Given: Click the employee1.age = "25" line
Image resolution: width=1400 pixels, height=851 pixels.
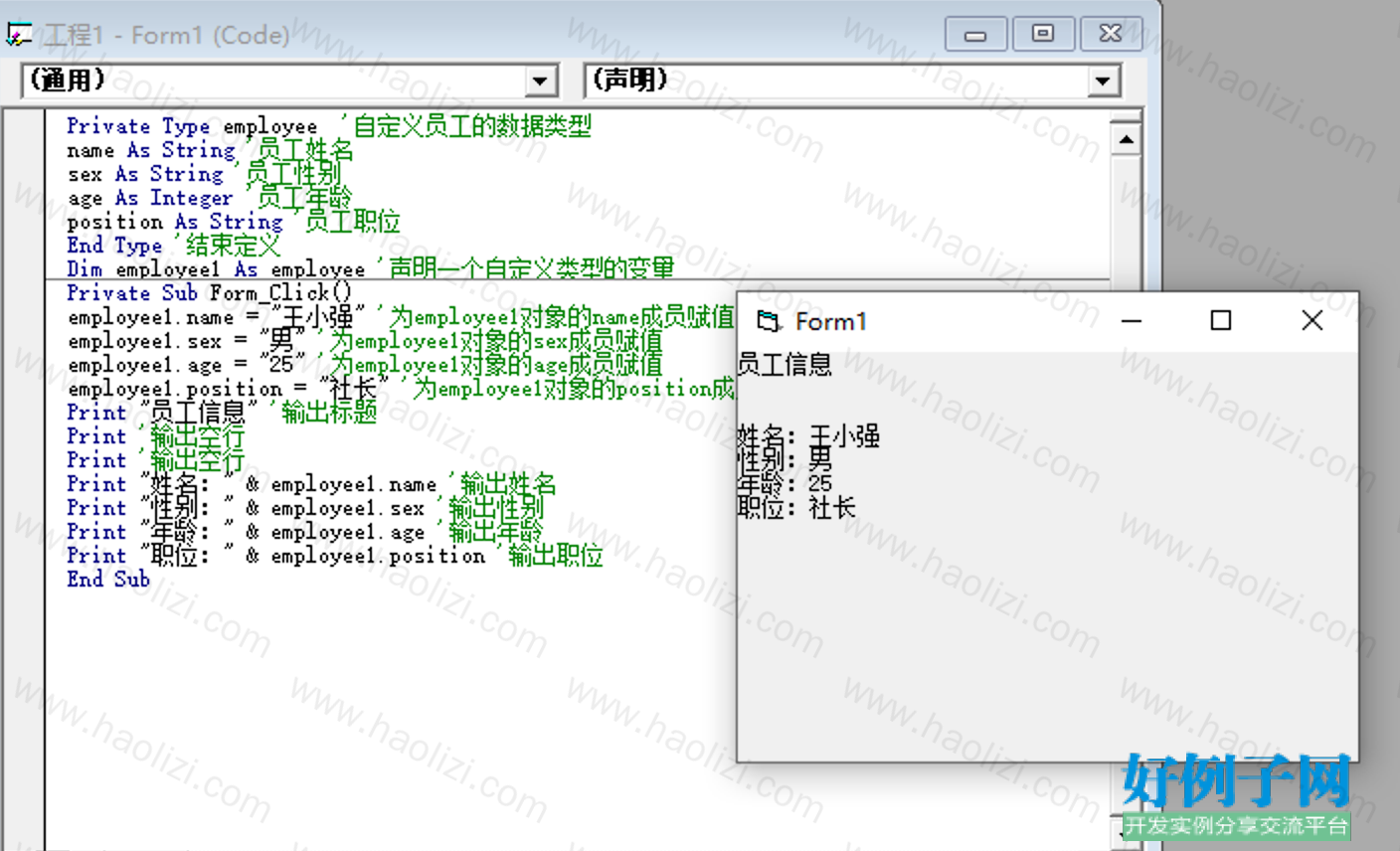Looking at the screenshot, I should click(364, 365).
